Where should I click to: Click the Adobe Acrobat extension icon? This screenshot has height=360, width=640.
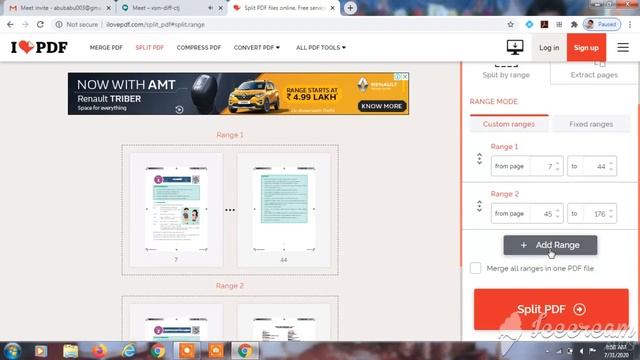(x=544, y=24)
